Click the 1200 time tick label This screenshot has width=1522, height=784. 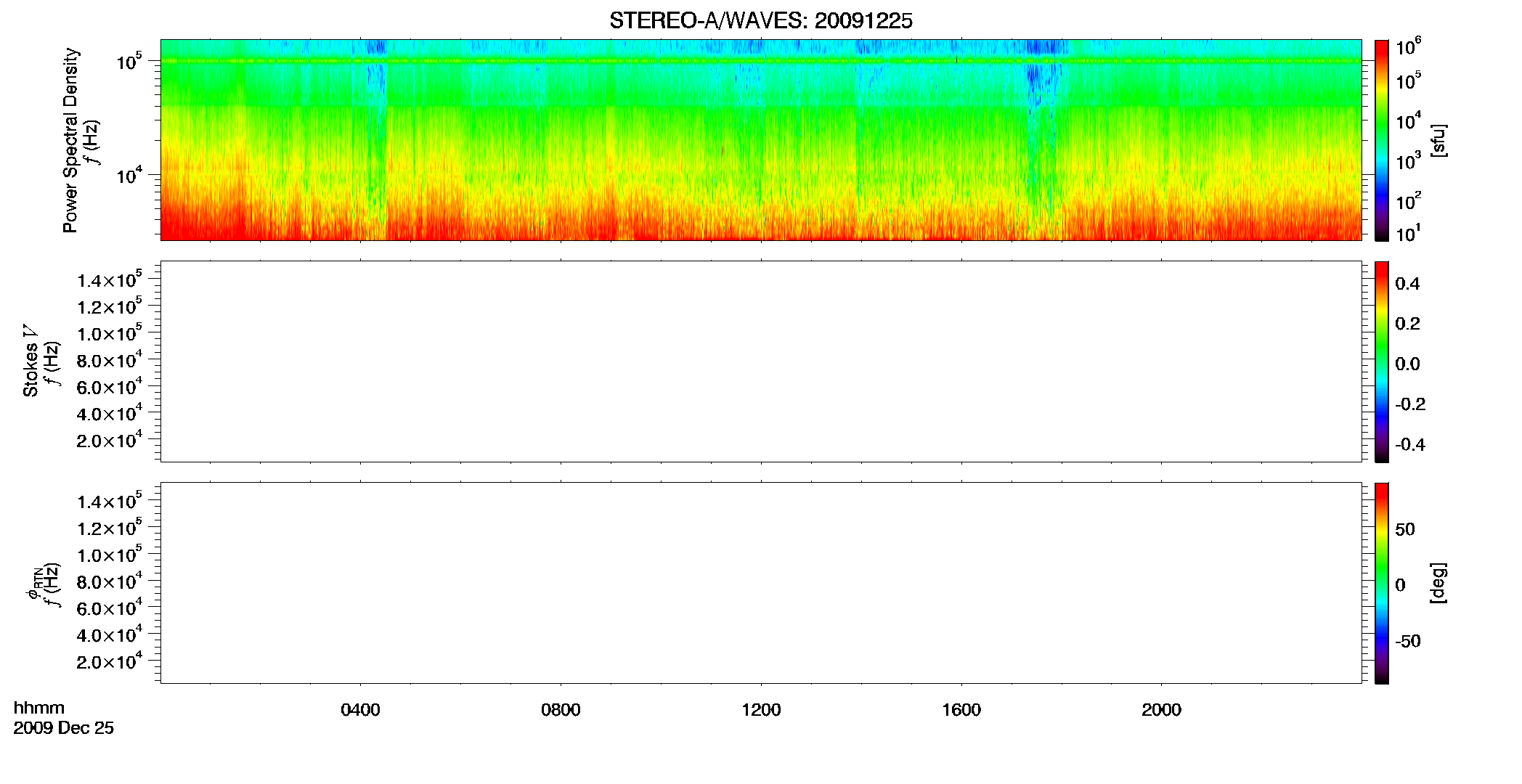[x=761, y=710]
